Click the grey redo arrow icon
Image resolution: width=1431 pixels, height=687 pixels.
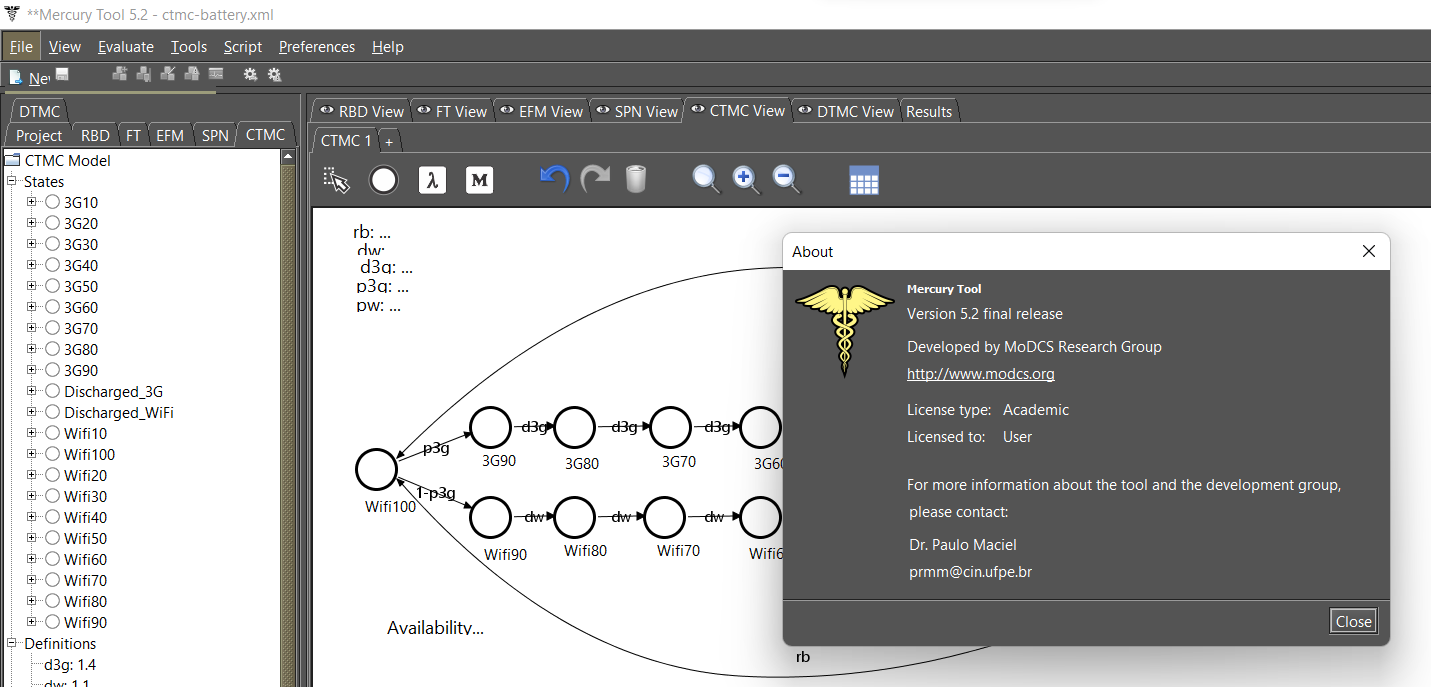pyautogui.click(x=596, y=180)
